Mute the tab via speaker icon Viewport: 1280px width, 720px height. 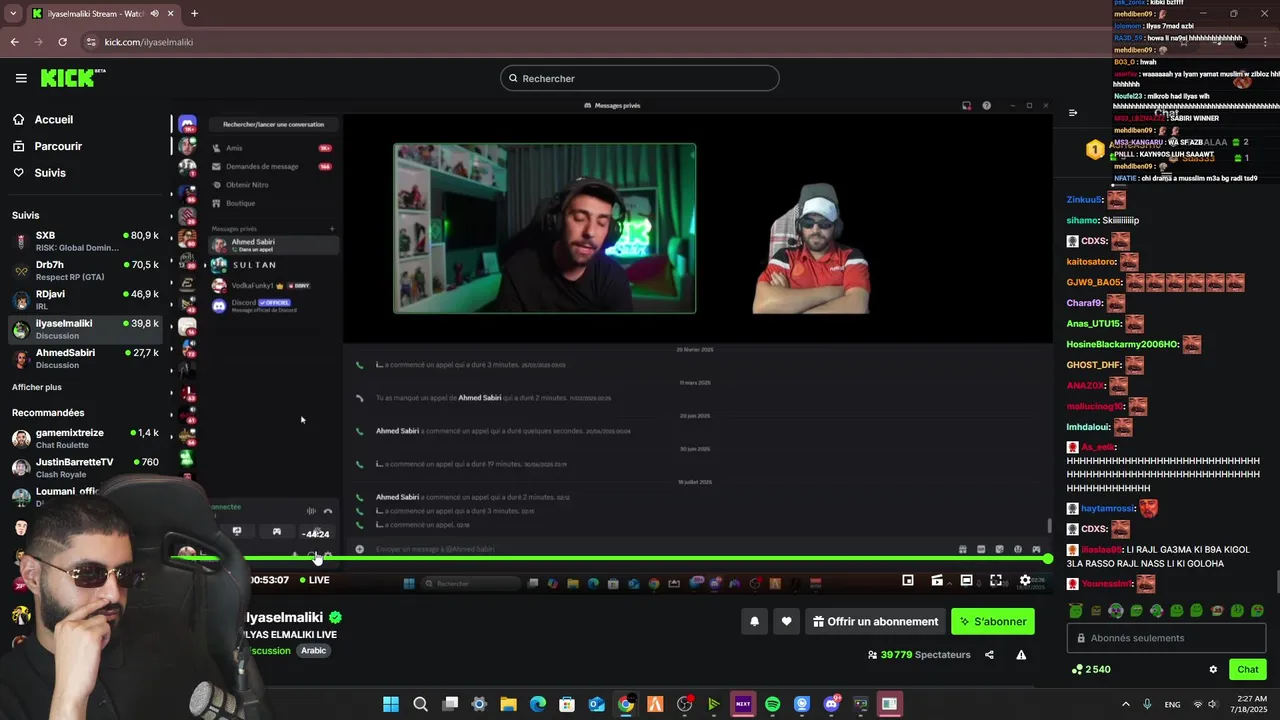(x=154, y=13)
